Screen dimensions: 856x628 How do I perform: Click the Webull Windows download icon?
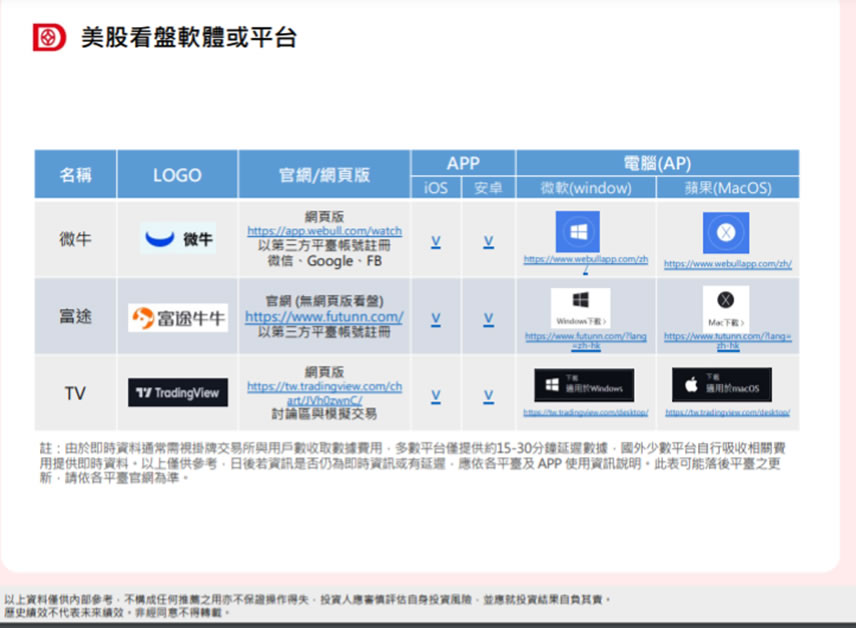[x=578, y=232]
